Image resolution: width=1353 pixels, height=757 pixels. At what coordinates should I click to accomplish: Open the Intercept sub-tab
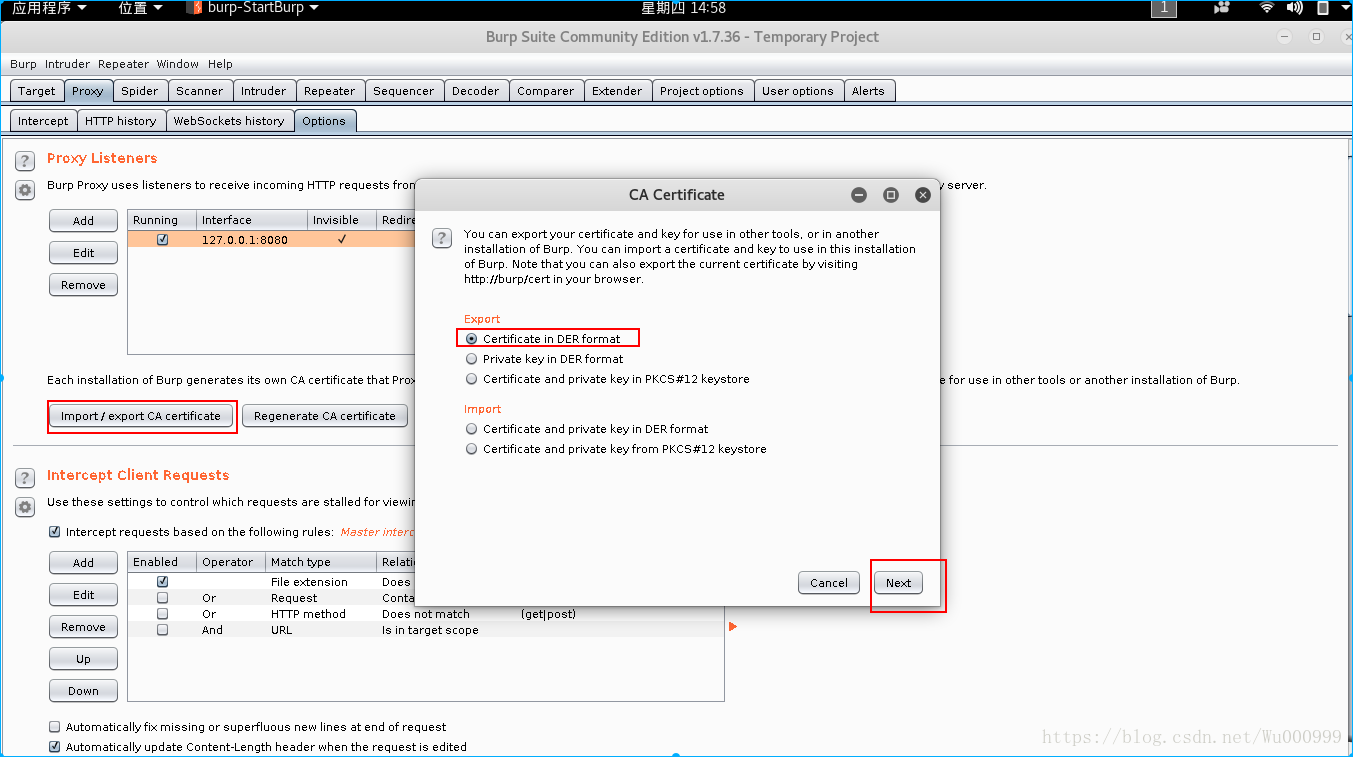[43, 121]
